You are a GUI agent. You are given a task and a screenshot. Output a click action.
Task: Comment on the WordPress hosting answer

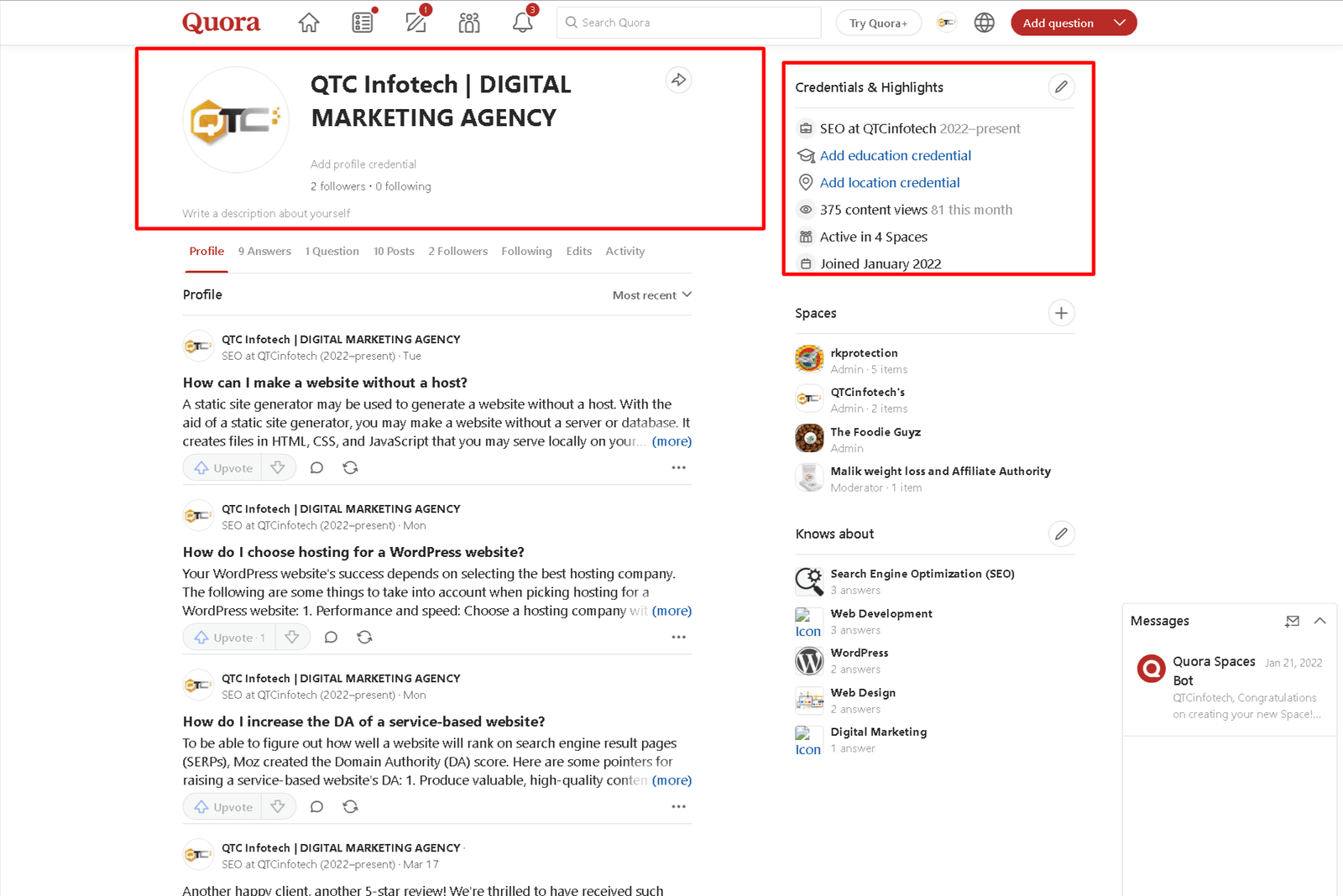coord(331,637)
